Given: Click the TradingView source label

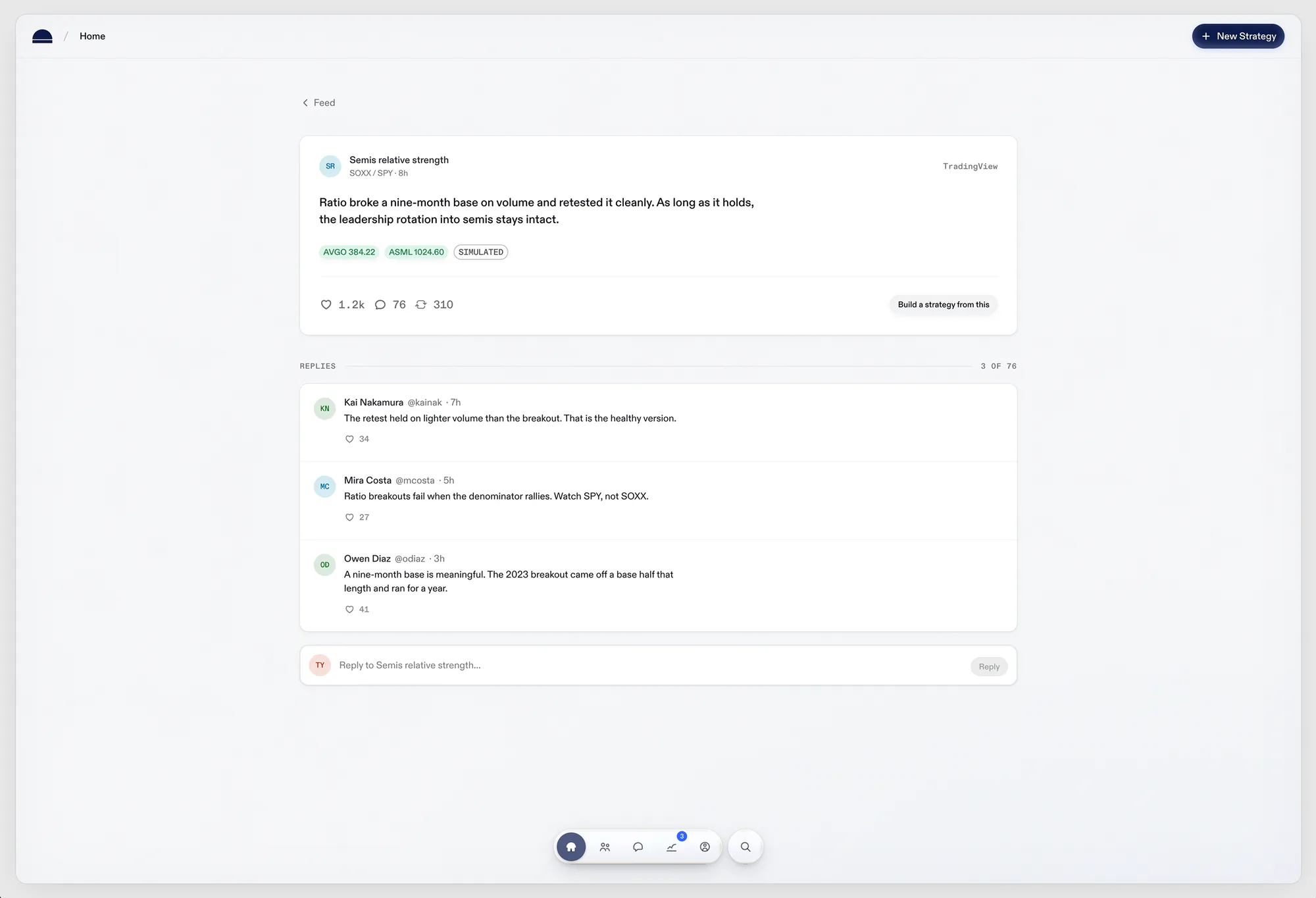Looking at the screenshot, I should coord(970,167).
